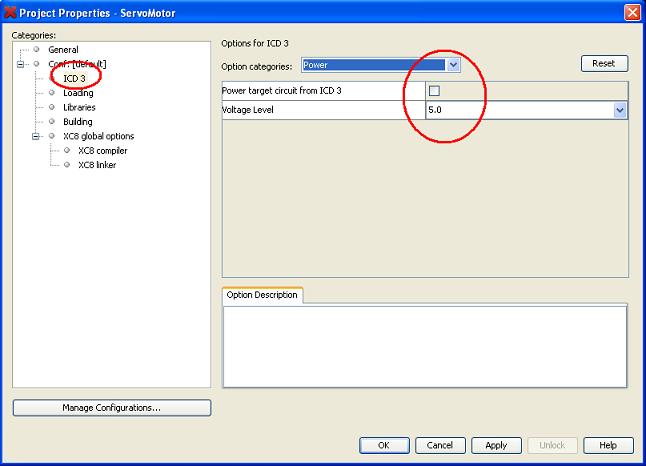Screen dimensions: 646x466
Task: Collapse the Conf: [default] tree node
Action: tap(19, 64)
